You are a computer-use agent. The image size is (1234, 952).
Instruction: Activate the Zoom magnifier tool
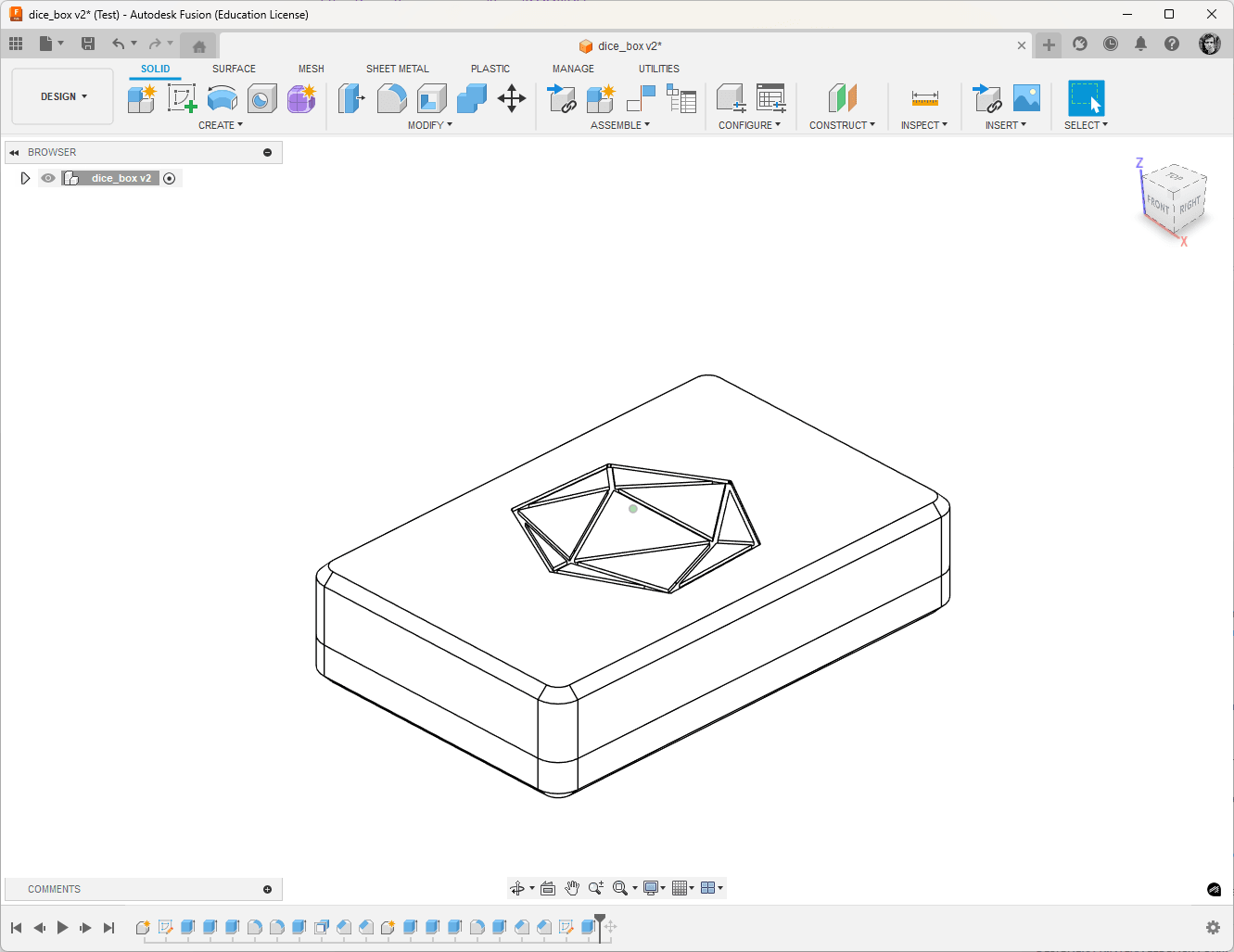(x=596, y=888)
